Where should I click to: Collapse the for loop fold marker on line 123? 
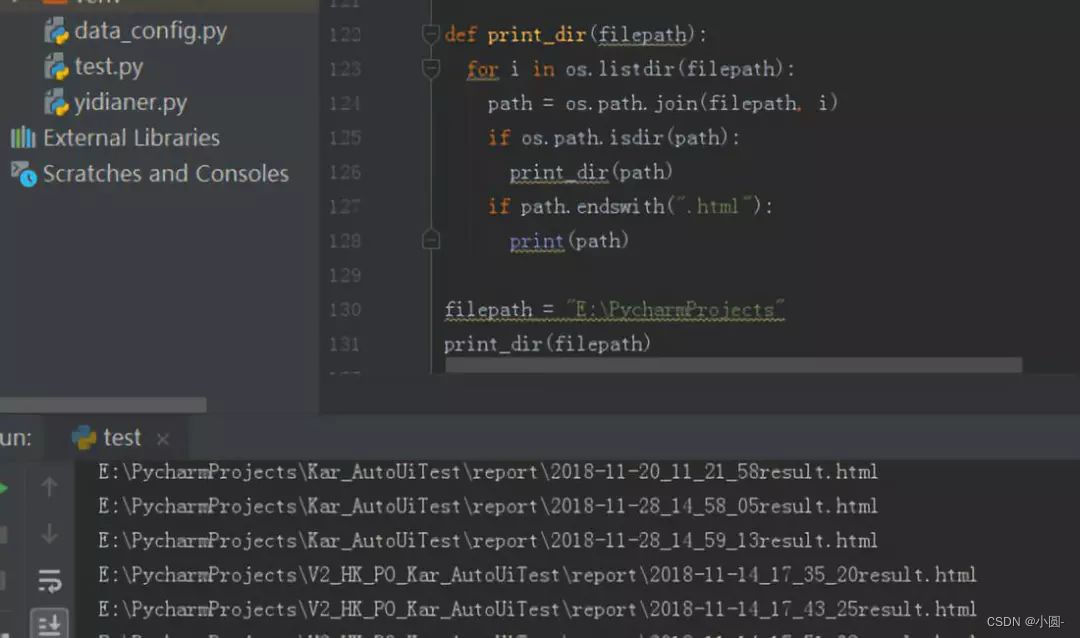430,68
